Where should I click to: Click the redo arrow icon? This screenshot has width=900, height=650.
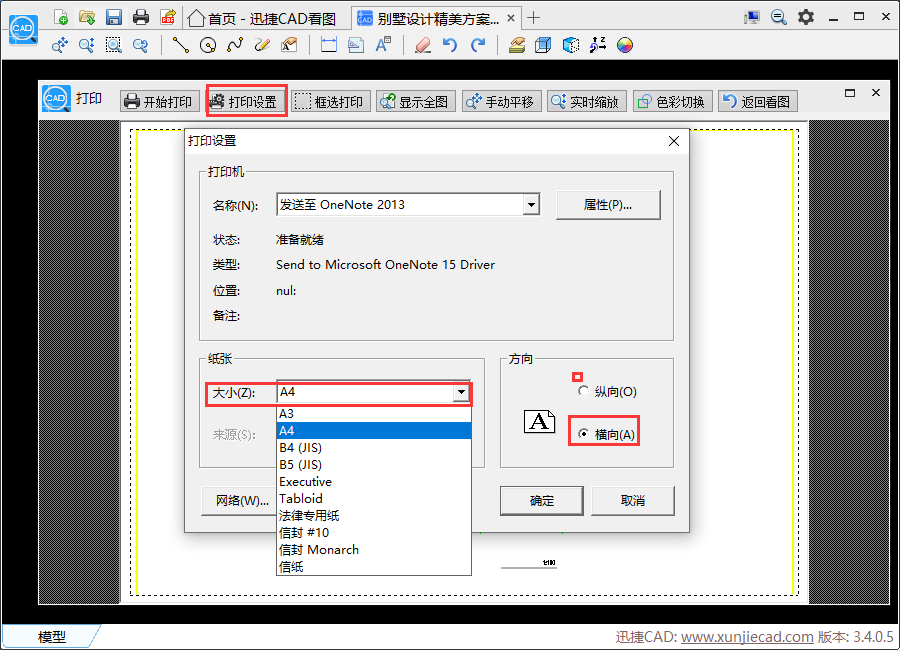(x=478, y=45)
